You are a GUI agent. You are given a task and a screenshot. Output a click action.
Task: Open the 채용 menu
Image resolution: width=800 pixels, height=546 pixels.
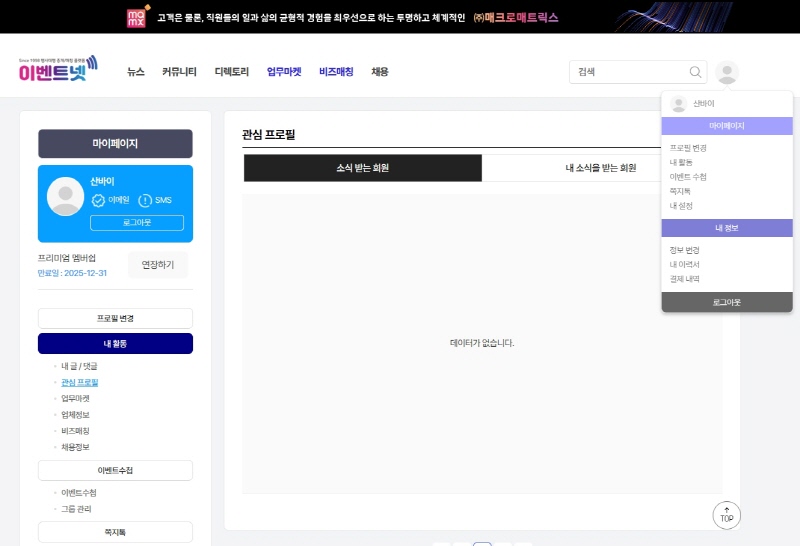[x=380, y=71]
